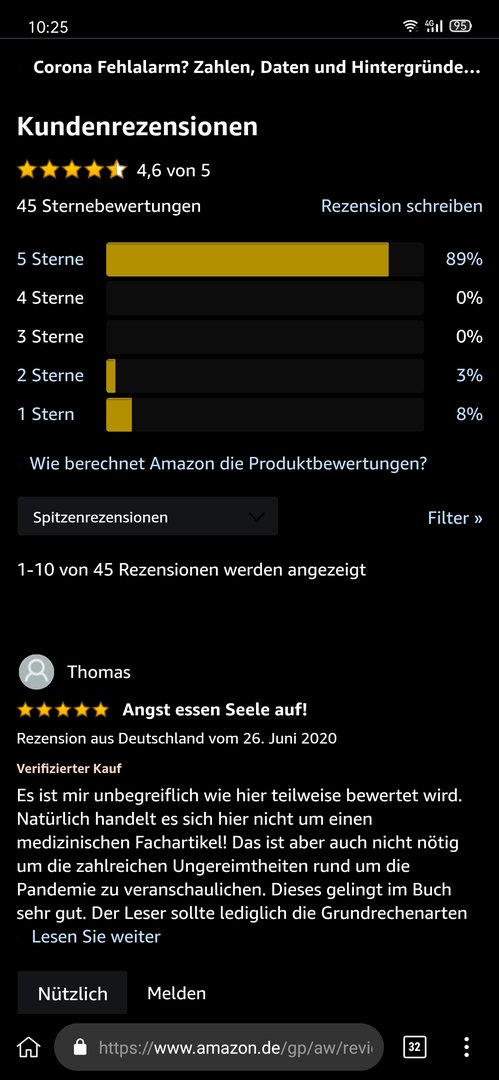The width and height of the screenshot is (499, 1080).
Task: Tap the five-star rating of Thomas's review
Action: 63,709
